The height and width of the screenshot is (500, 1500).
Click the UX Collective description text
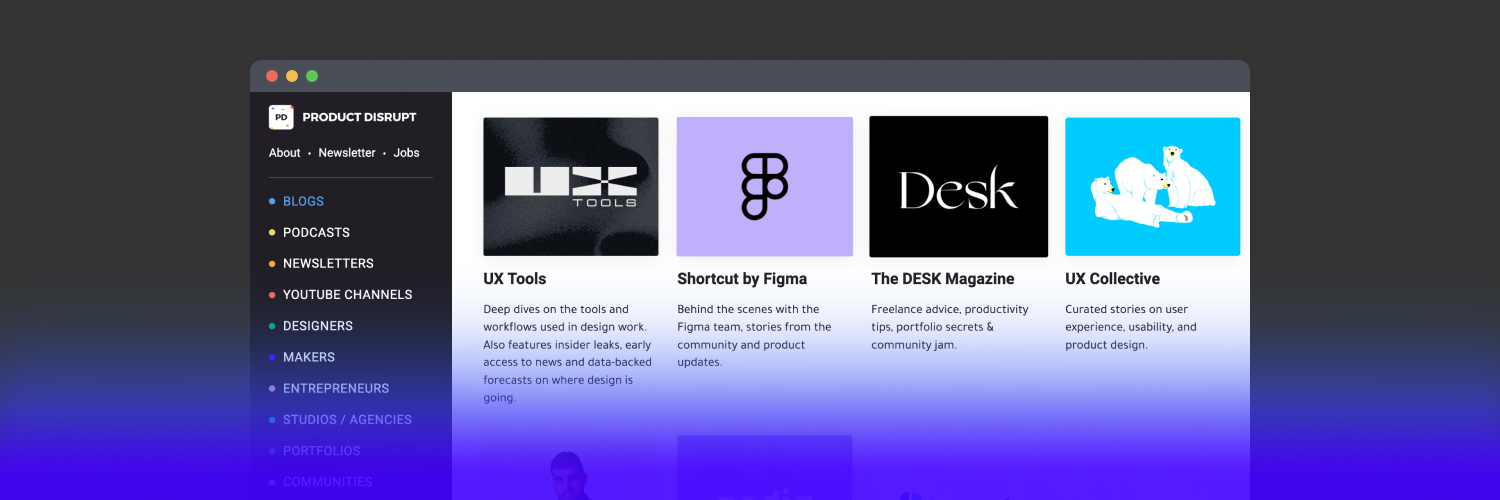(1131, 327)
